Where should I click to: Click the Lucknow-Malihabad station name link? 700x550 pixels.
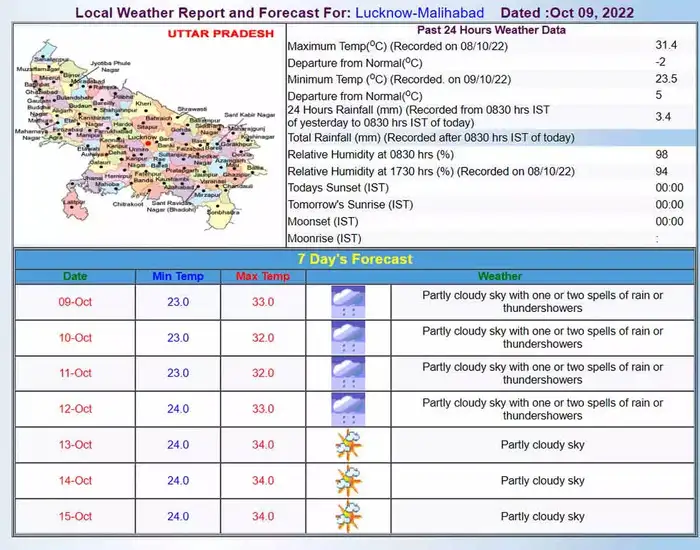(420, 13)
